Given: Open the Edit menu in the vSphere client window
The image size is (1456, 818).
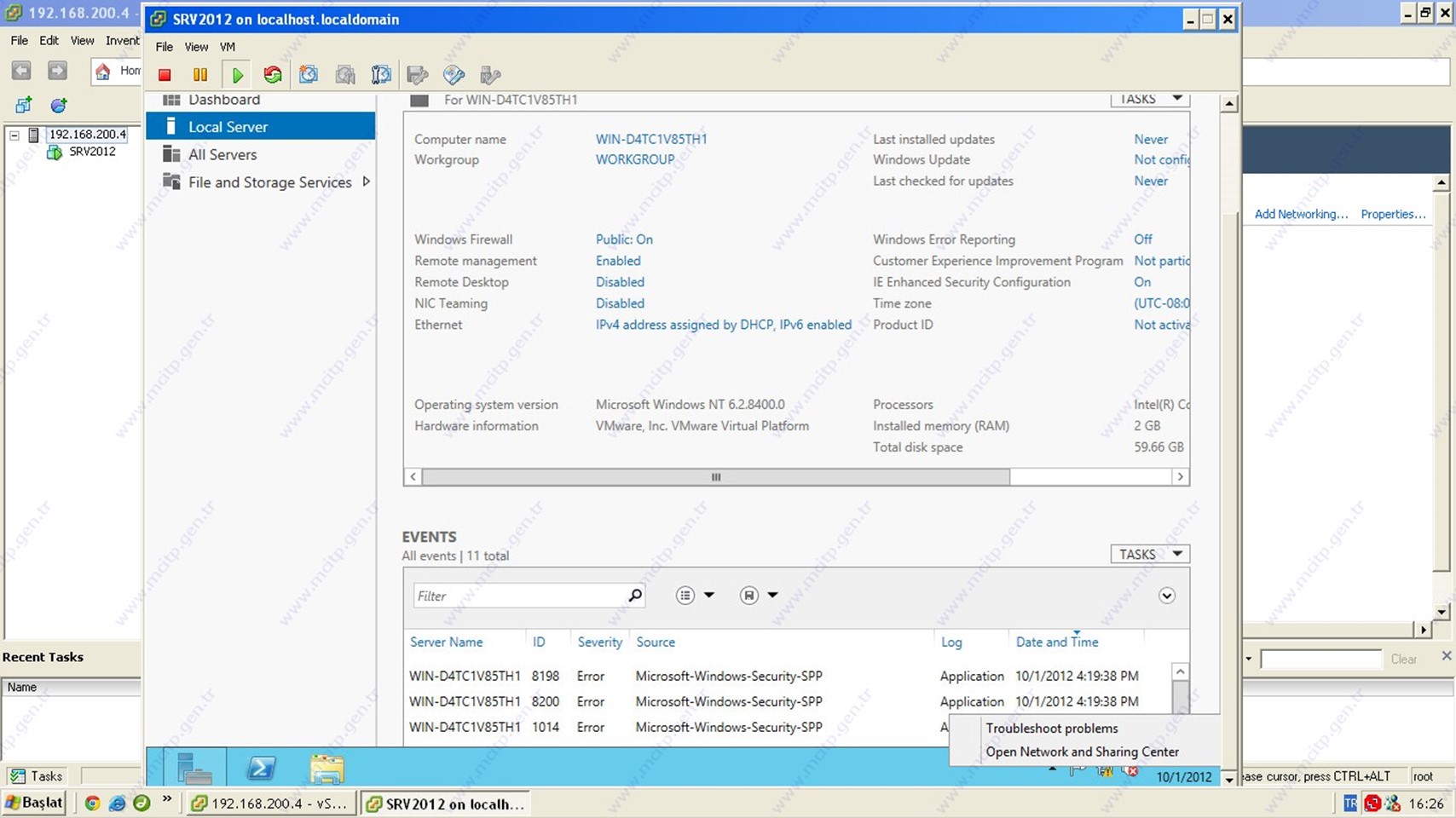Looking at the screenshot, I should [x=49, y=40].
